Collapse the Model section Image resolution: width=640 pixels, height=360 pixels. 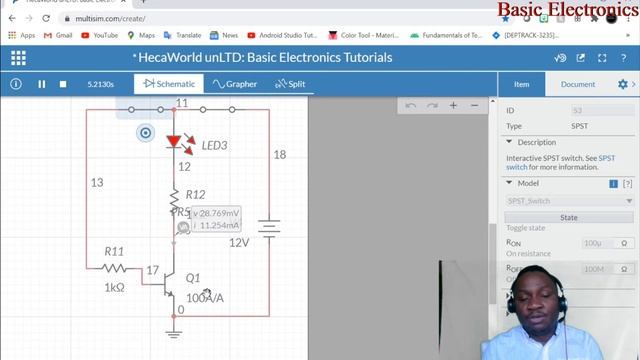pos(509,182)
